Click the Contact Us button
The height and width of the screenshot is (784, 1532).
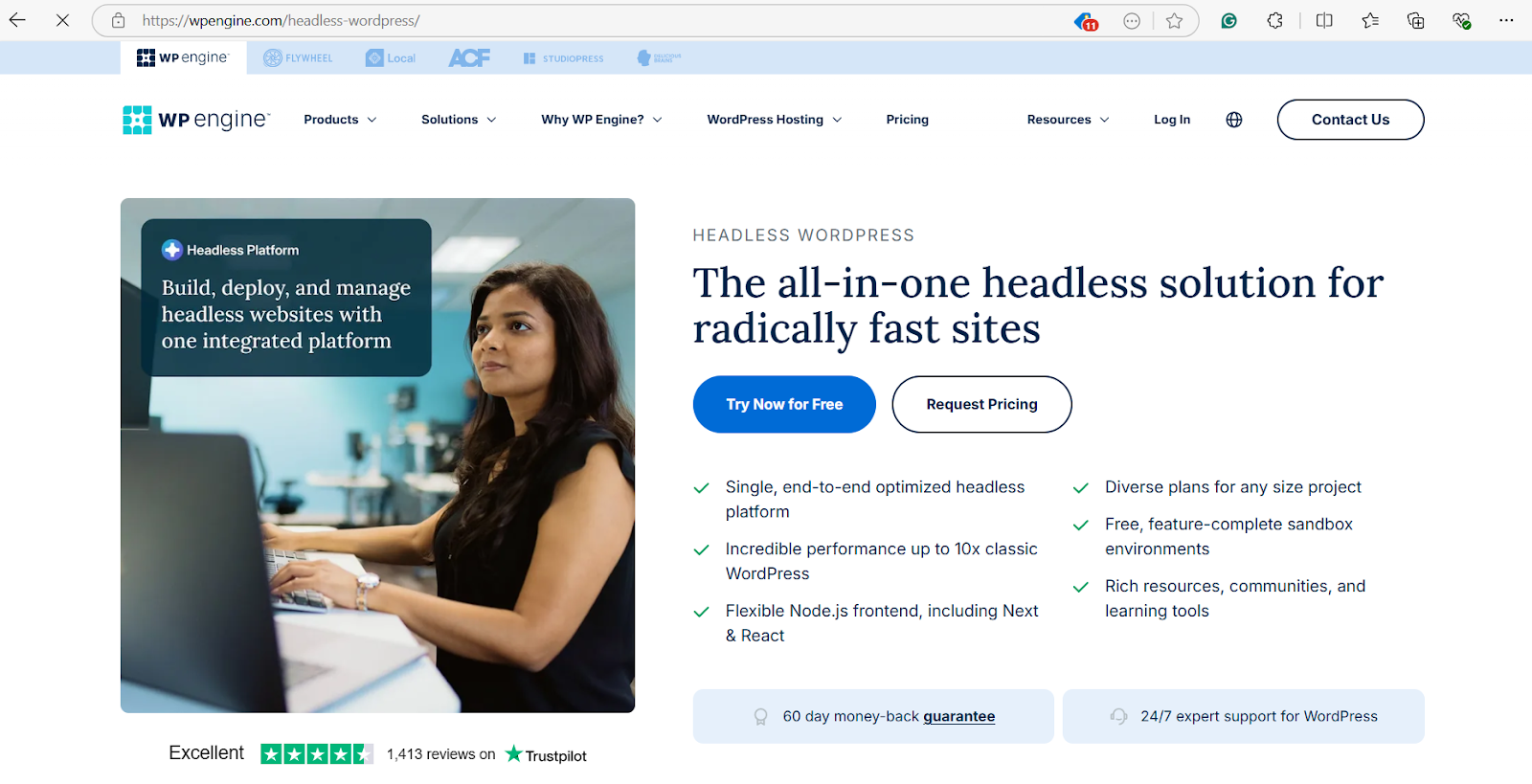(1350, 120)
